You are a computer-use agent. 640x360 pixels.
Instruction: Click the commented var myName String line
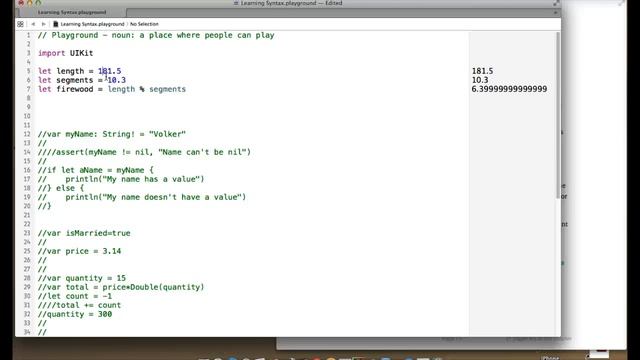[x=112, y=134]
